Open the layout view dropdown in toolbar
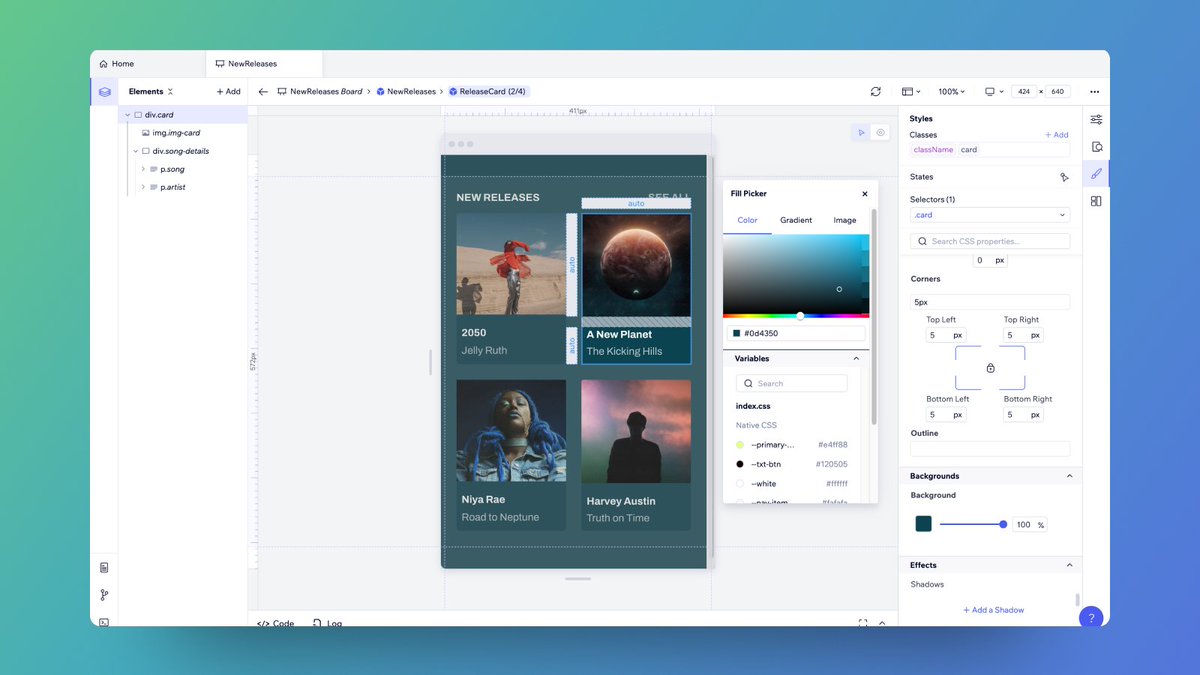 (x=911, y=91)
